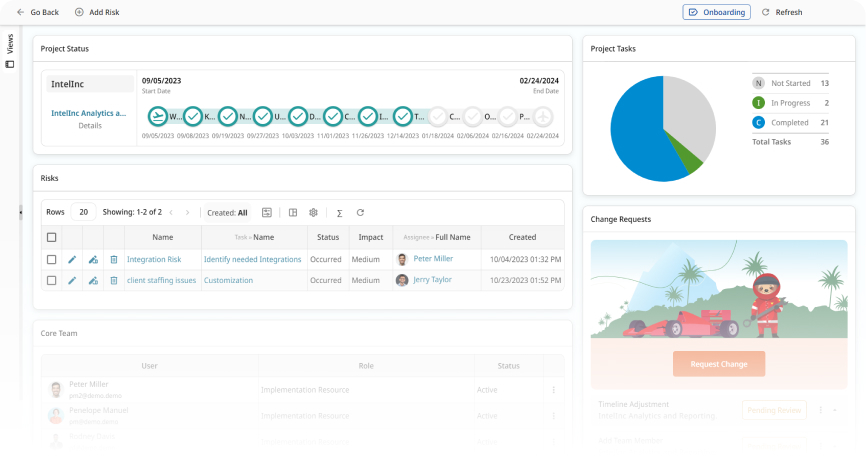This screenshot has width=866, height=458.
Task: Check the Integration Risk row checkbox
Action: 51,259
